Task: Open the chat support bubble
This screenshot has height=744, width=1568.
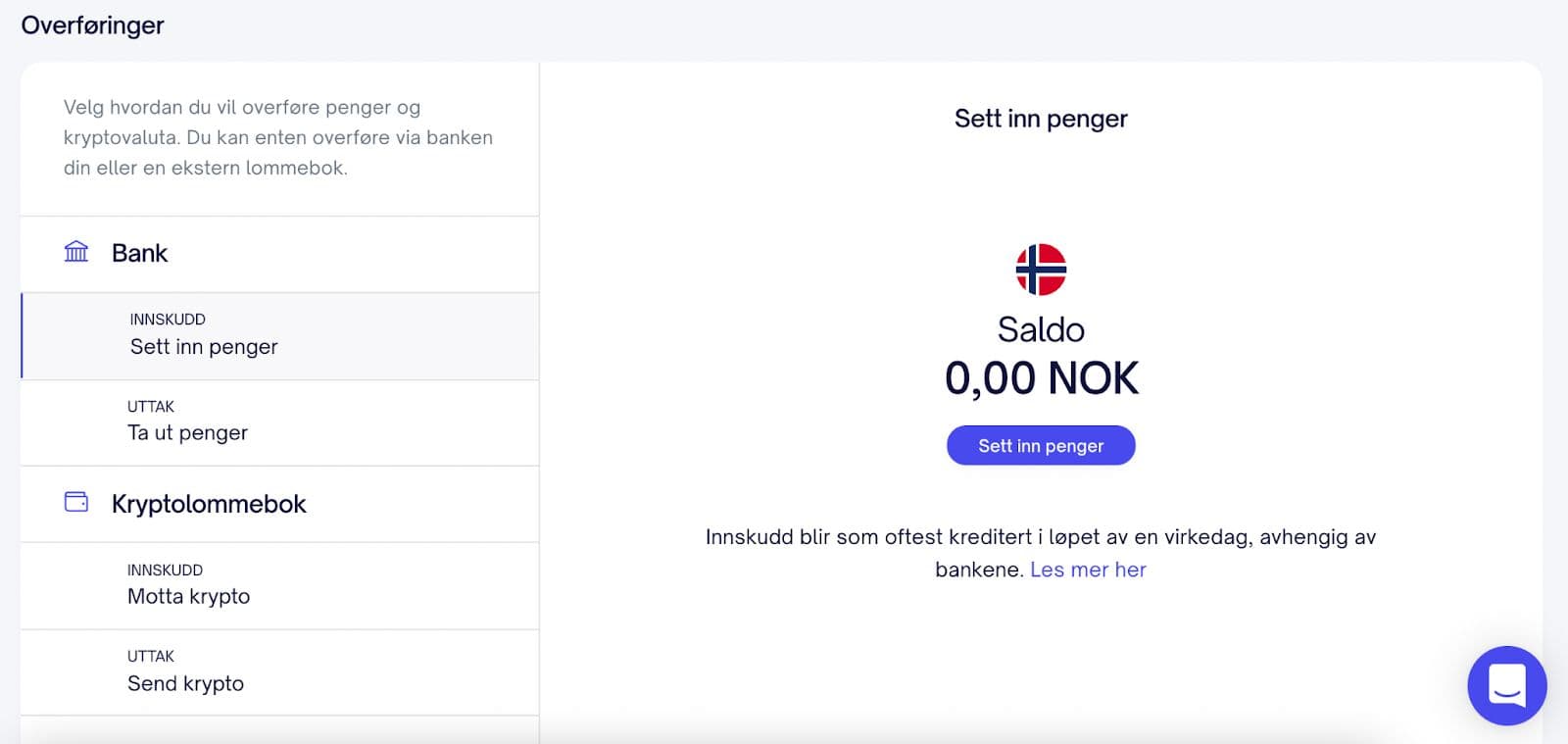Action: (1506, 685)
